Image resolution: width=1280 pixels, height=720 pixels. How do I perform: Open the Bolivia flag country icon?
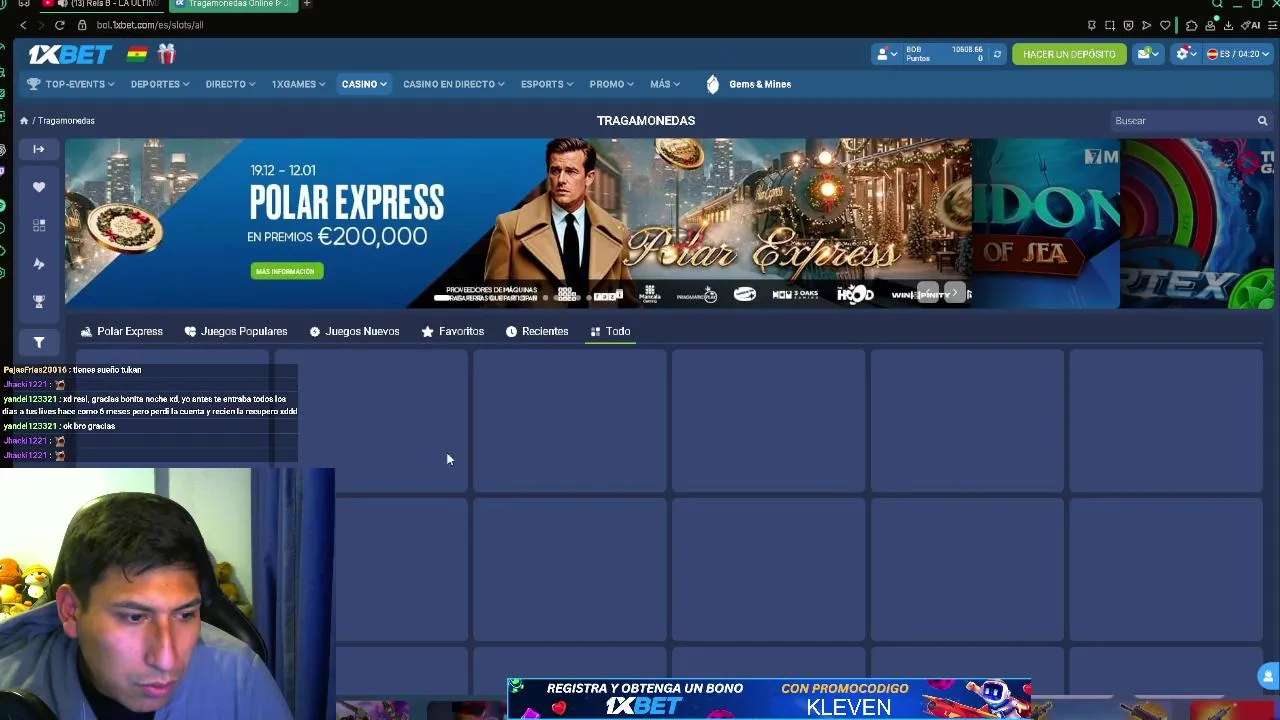coord(137,54)
